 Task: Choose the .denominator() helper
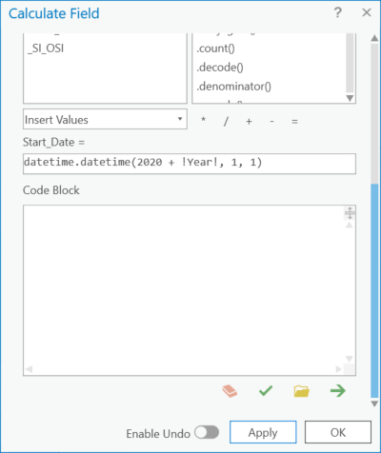click(234, 86)
